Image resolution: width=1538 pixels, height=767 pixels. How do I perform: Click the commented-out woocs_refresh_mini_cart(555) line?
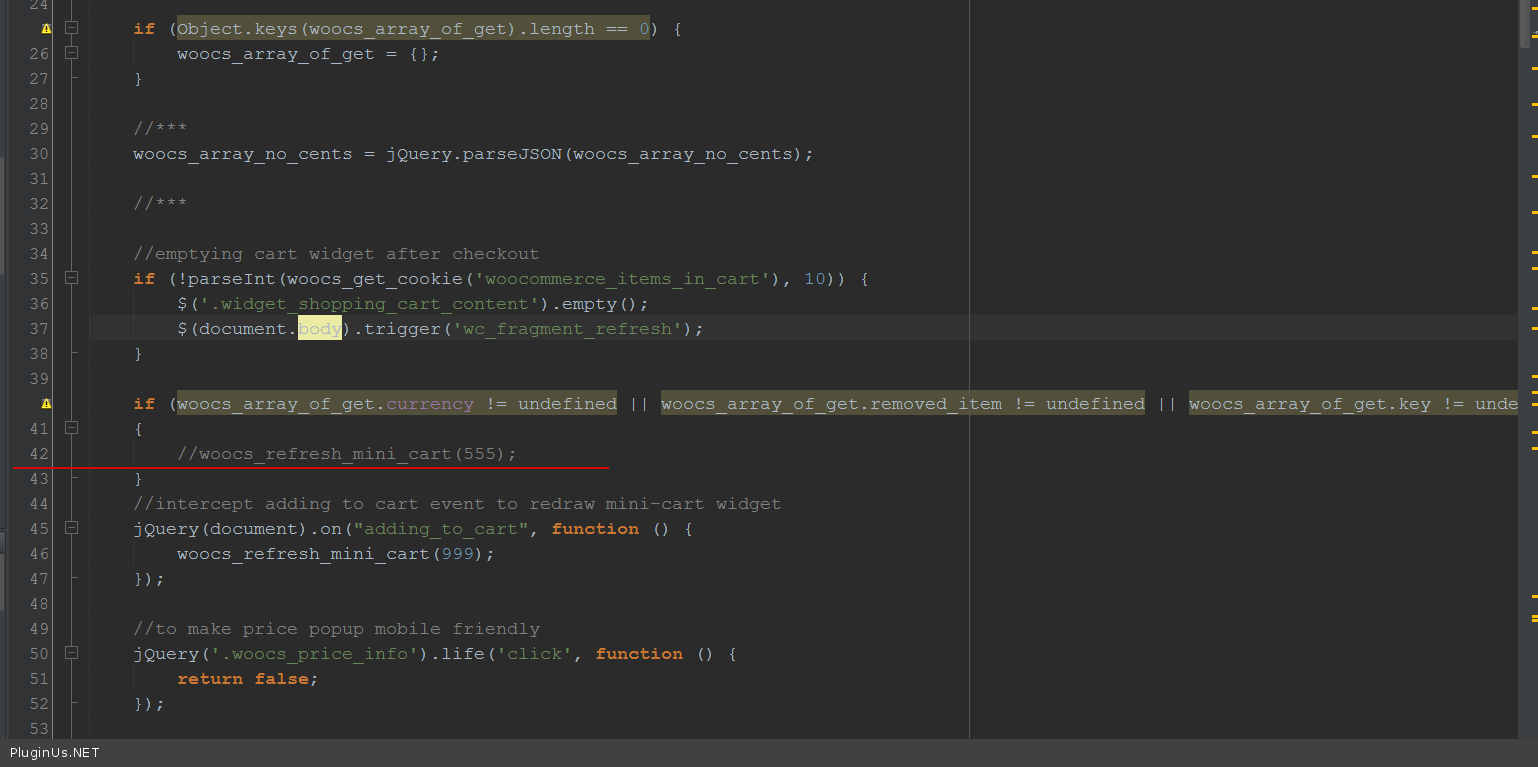click(x=347, y=454)
